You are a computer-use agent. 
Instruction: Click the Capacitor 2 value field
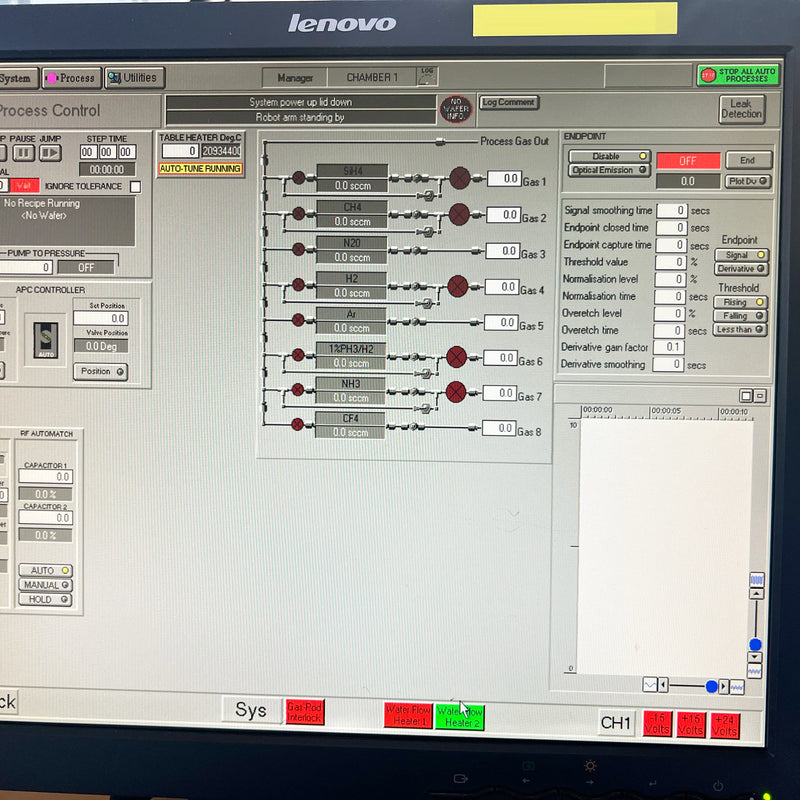point(45,518)
